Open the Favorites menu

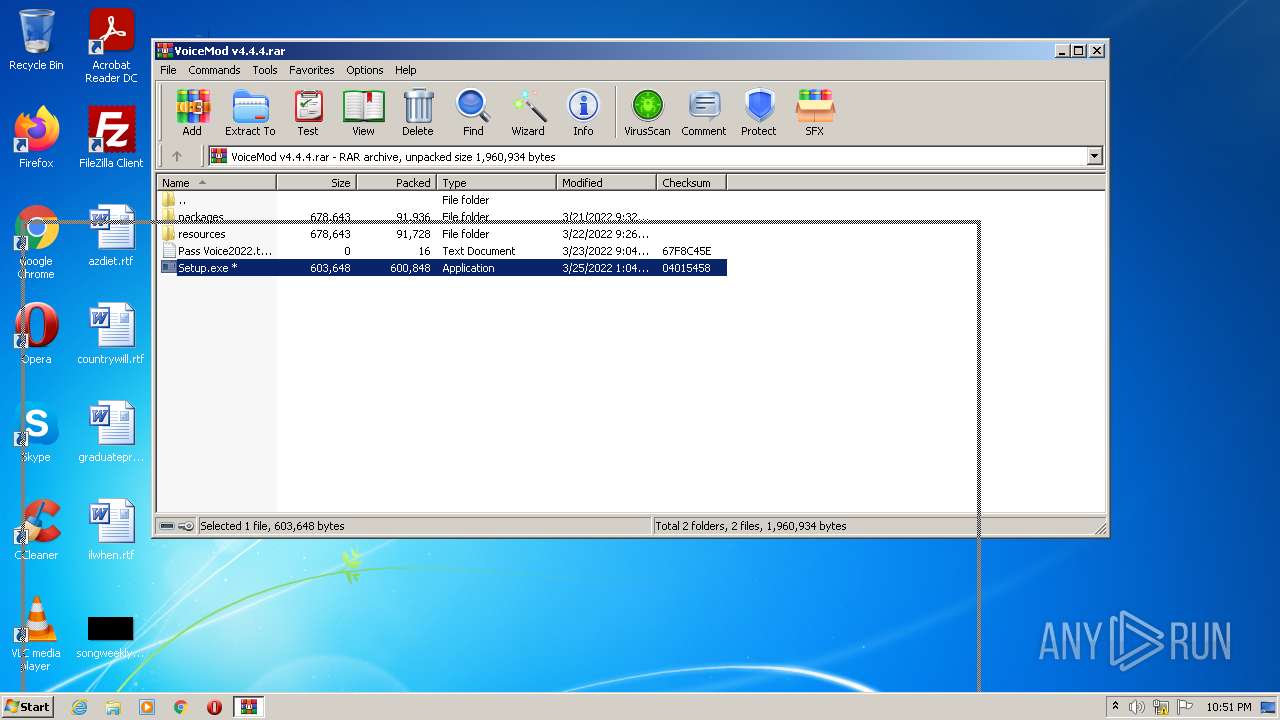[x=312, y=70]
